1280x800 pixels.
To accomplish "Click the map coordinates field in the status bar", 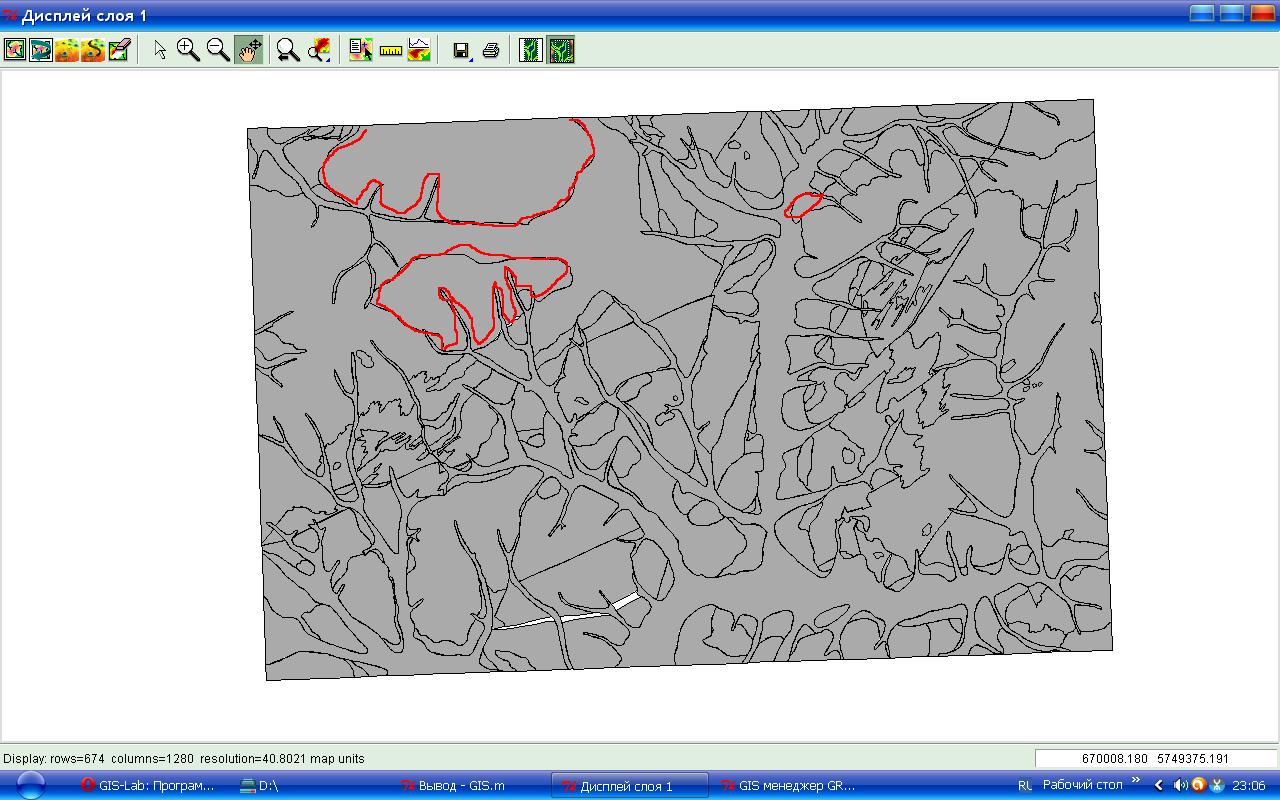I will coord(1156,758).
